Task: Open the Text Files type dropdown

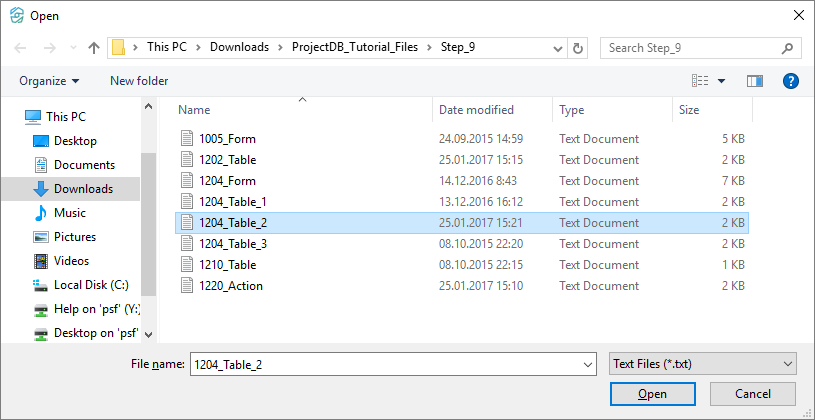Action: [702, 365]
